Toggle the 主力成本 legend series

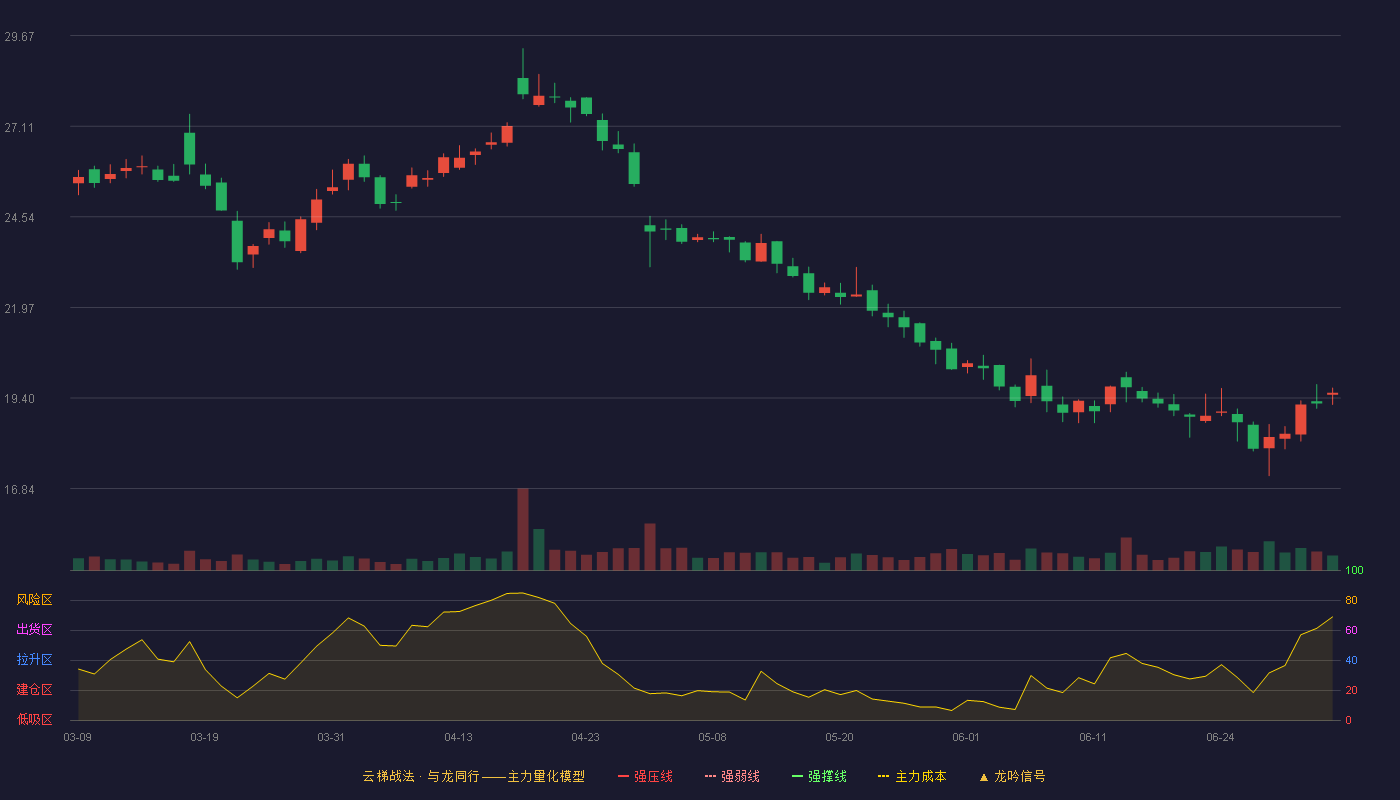pos(912,776)
